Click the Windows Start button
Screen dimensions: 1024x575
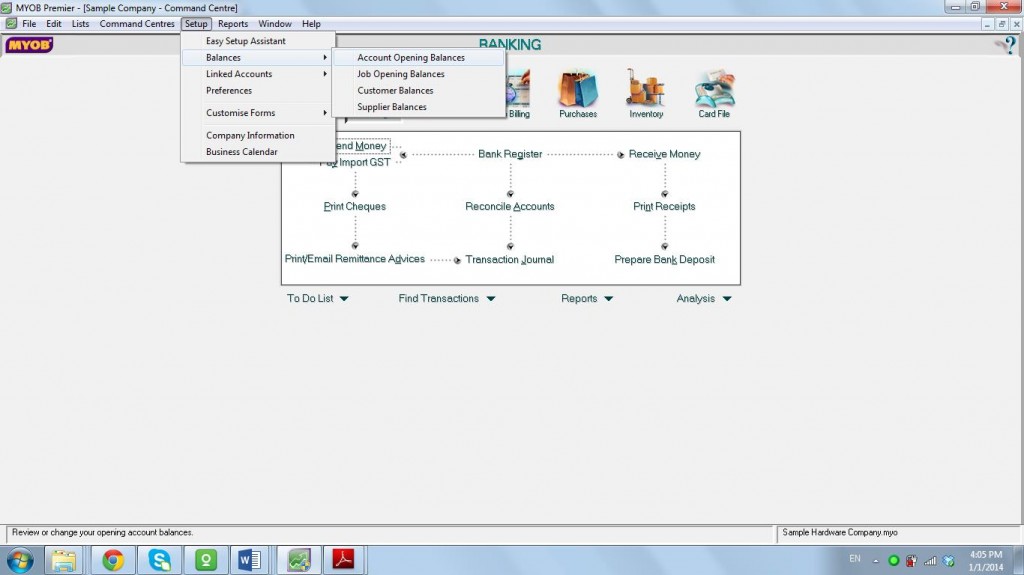pyautogui.click(x=20, y=561)
